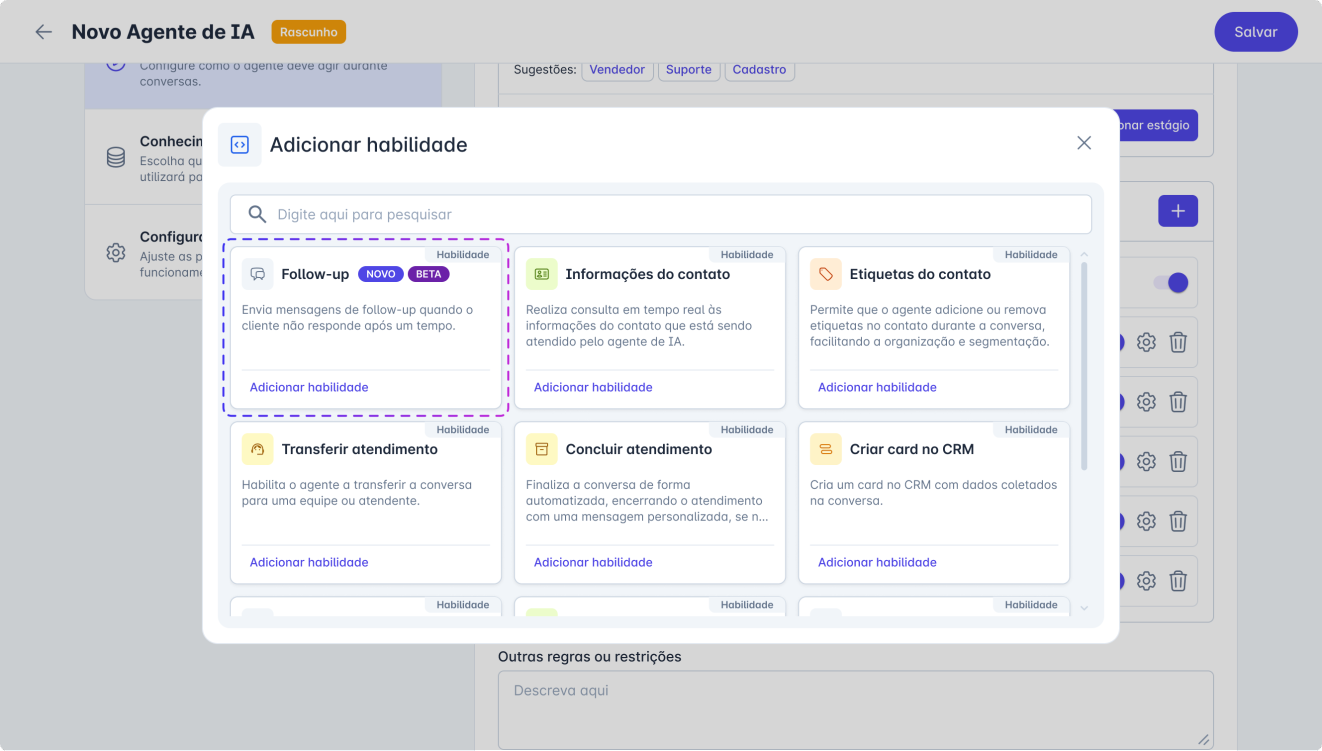
Task: Add the Criar card no CRM skill
Action: (877, 562)
